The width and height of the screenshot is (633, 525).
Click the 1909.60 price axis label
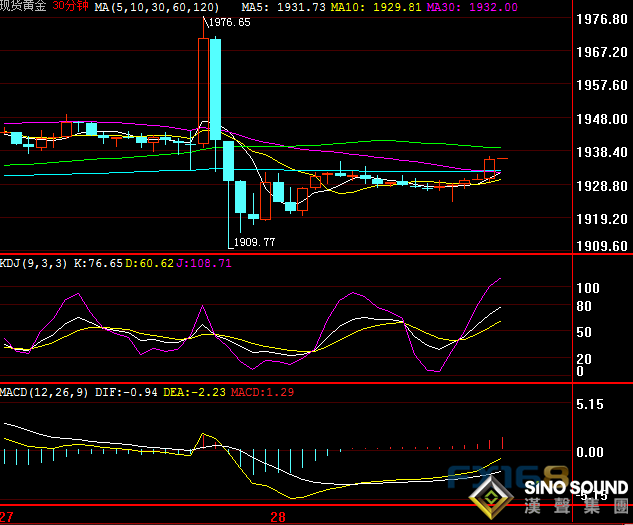pos(602,246)
